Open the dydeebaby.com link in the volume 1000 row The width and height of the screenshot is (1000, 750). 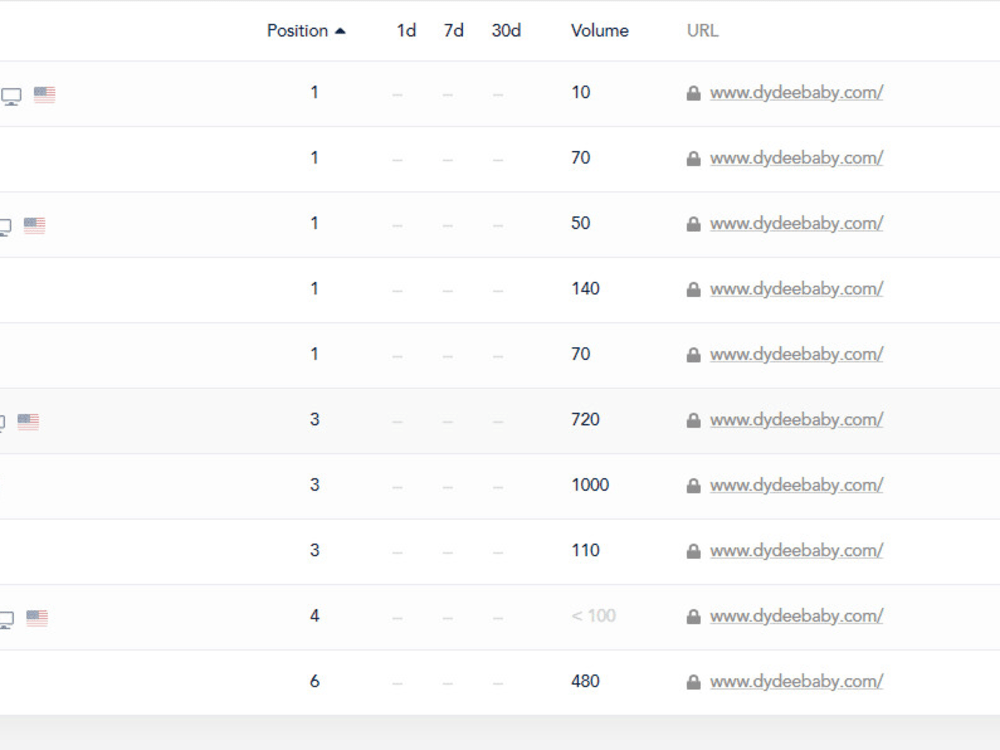point(797,486)
